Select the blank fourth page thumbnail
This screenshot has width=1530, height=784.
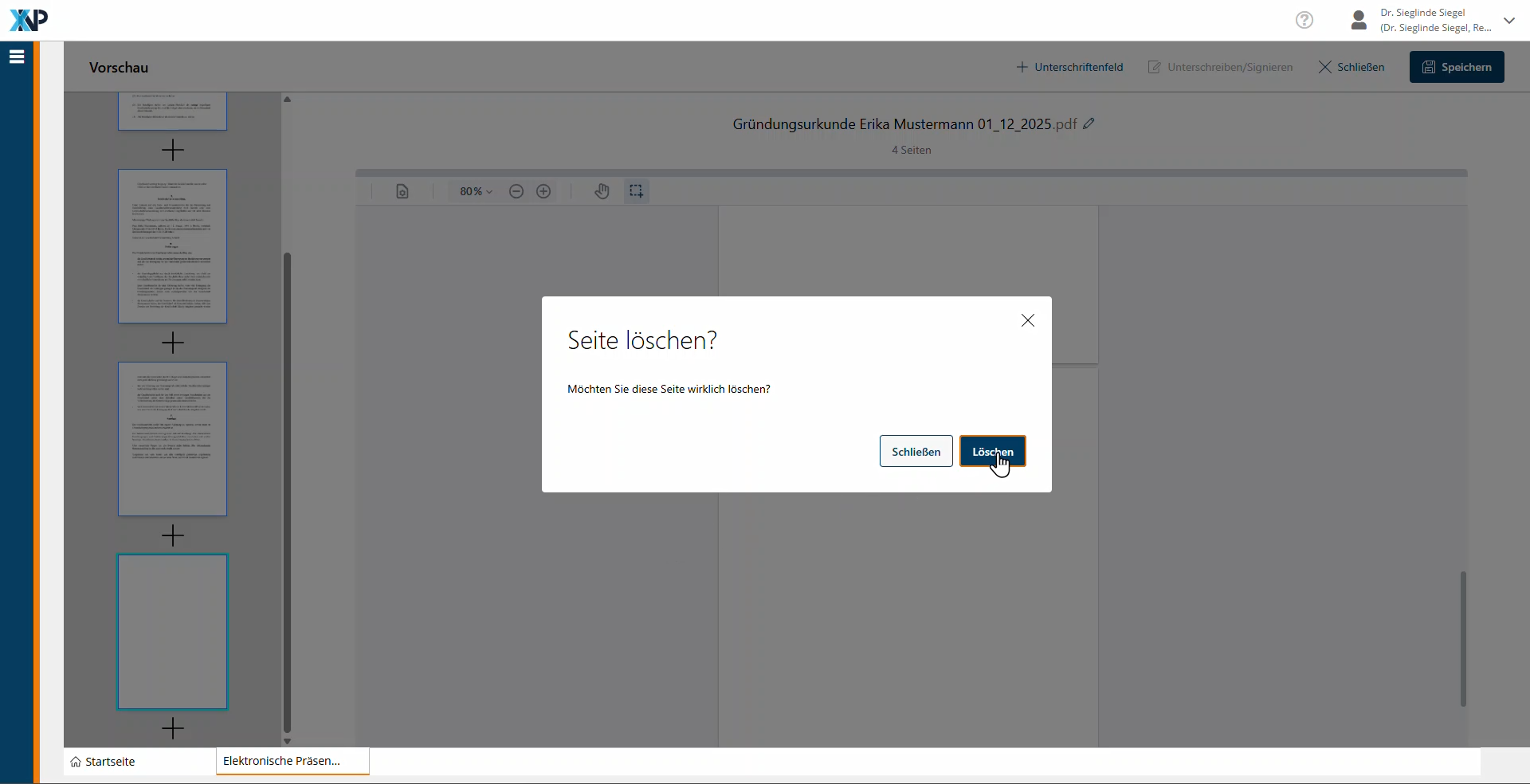[172, 631]
